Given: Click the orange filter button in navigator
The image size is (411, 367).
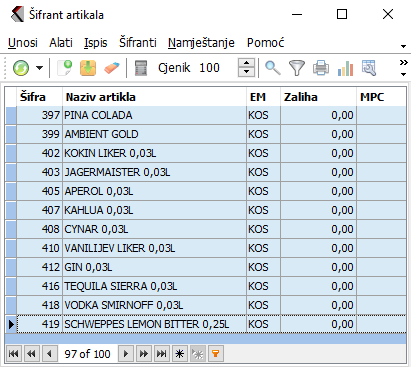Looking at the screenshot, I should click(215, 354).
